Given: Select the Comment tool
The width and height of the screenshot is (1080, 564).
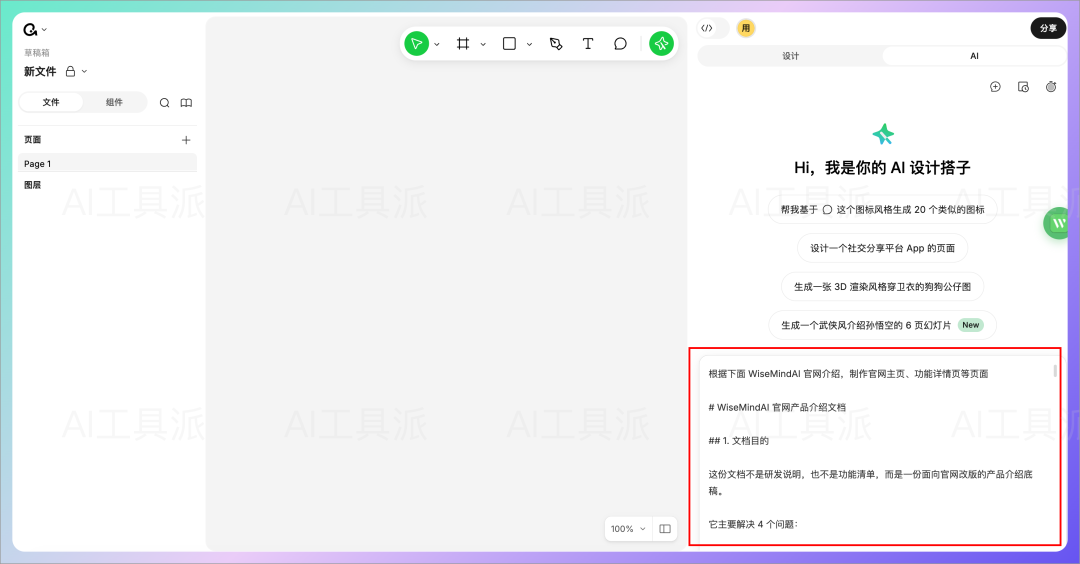Looking at the screenshot, I should tap(620, 44).
